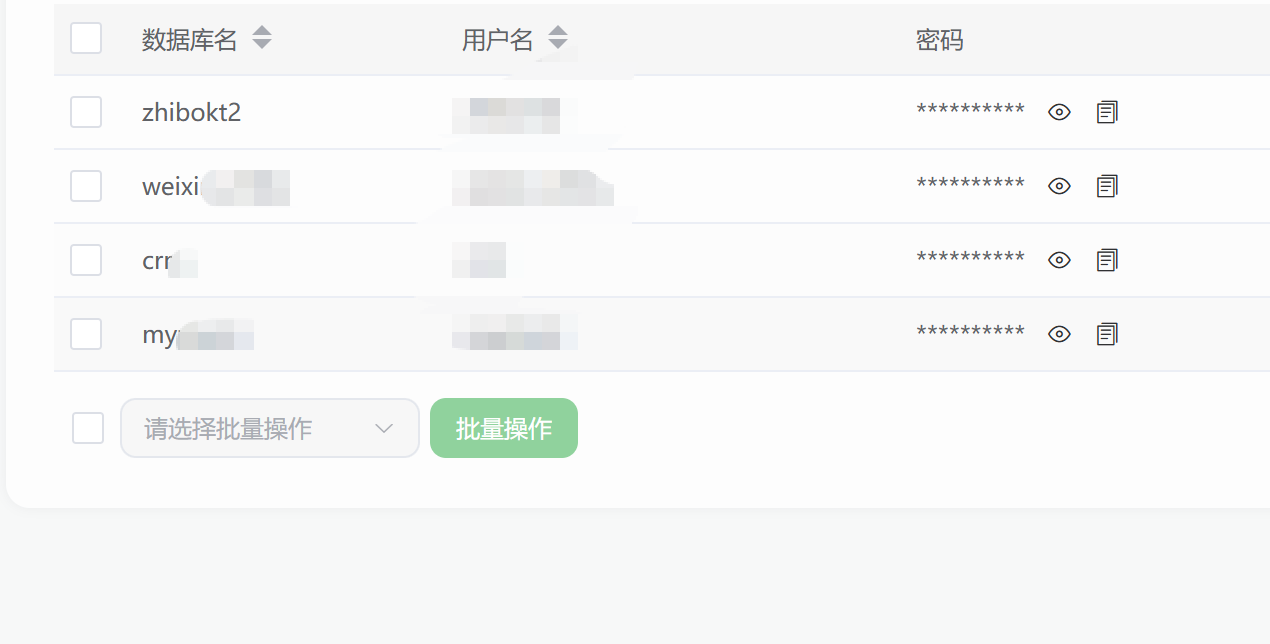Copy password in the crr database row
1270x644 pixels.
(x=1107, y=260)
